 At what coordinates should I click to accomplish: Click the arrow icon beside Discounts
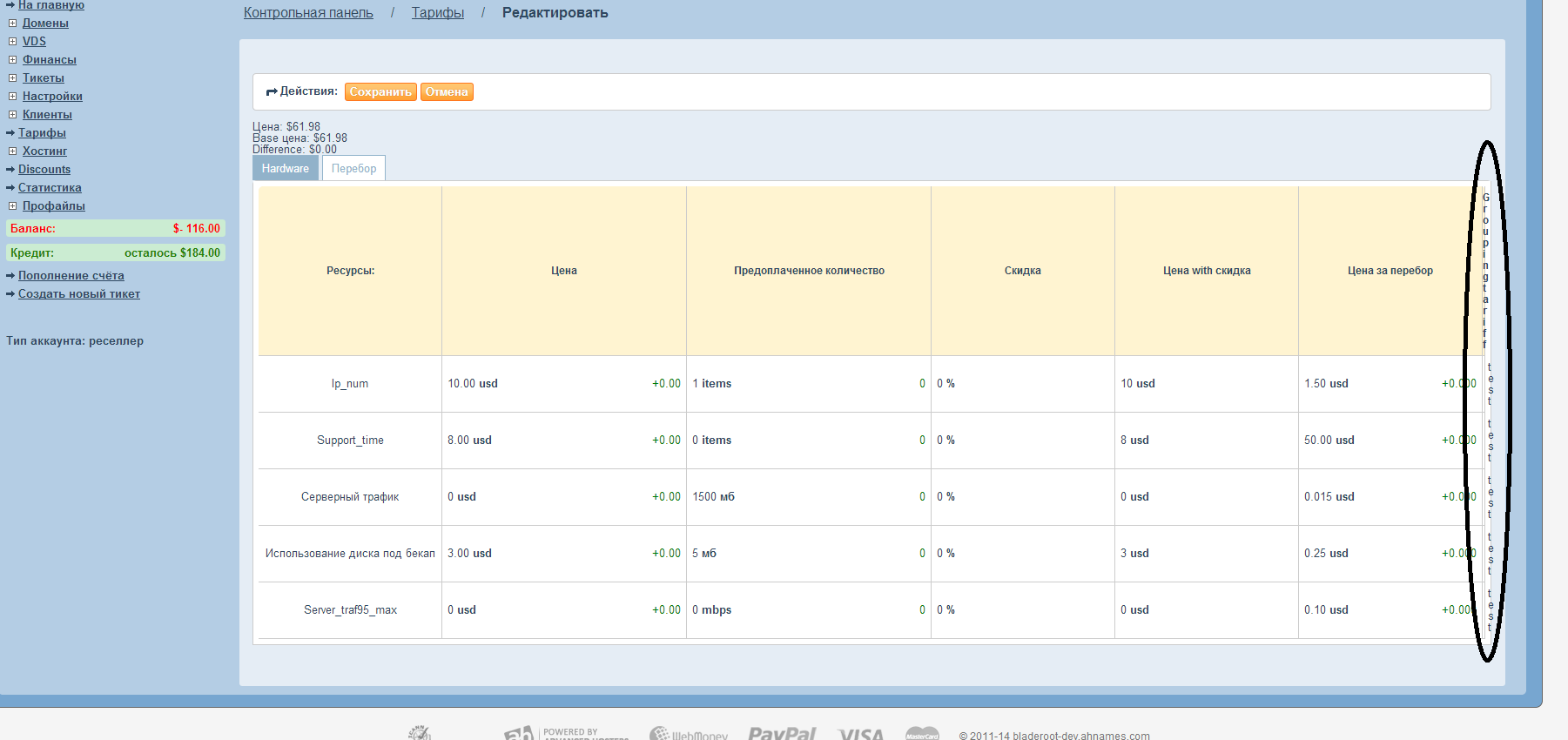[x=10, y=170]
